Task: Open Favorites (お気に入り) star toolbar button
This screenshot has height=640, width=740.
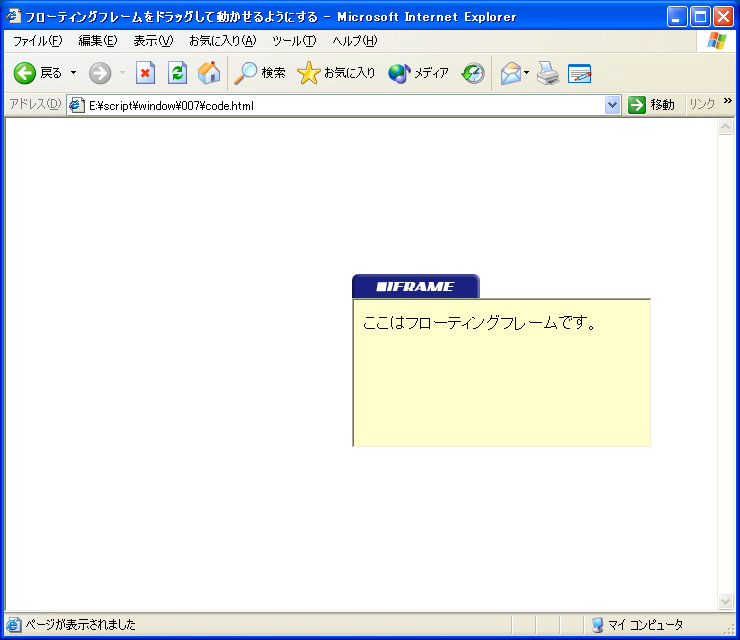Action: (336, 73)
